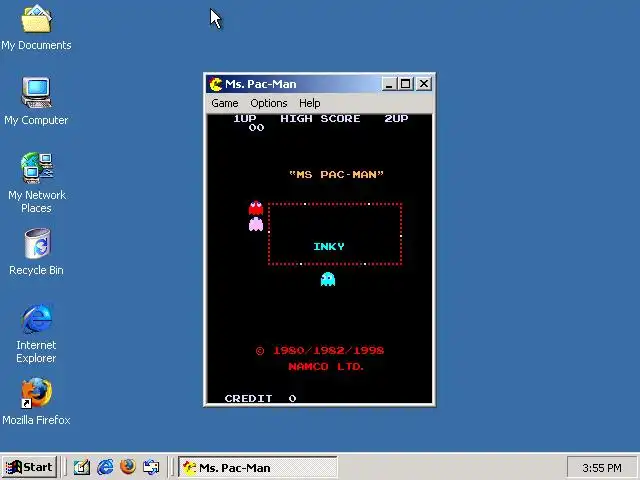This screenshot has width=640, height=480.
Task: Click the HIGH SCORE label
Action: (320, 119)
